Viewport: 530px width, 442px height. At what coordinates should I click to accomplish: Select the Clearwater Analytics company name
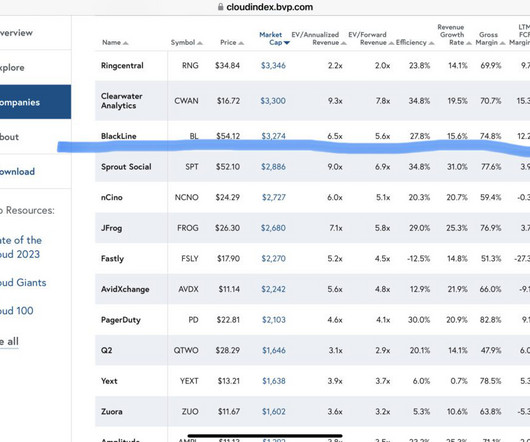[122, 101]
